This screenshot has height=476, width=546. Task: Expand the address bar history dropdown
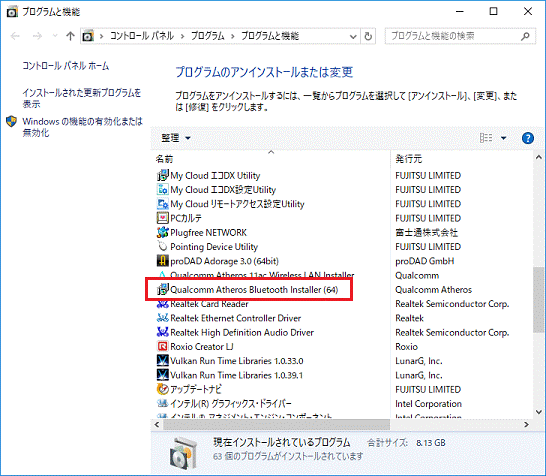tap(353, 36)
